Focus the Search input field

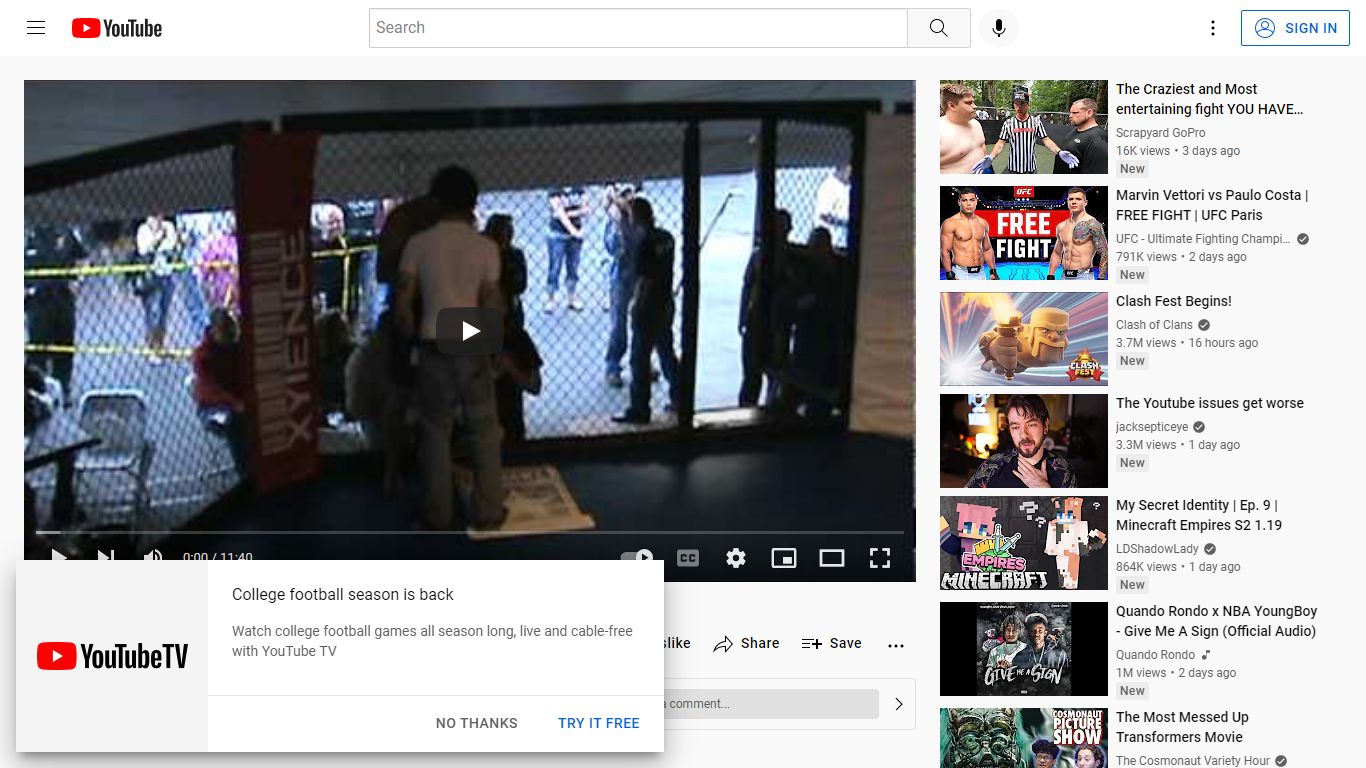pyautogui.click(x=638, y=28)
